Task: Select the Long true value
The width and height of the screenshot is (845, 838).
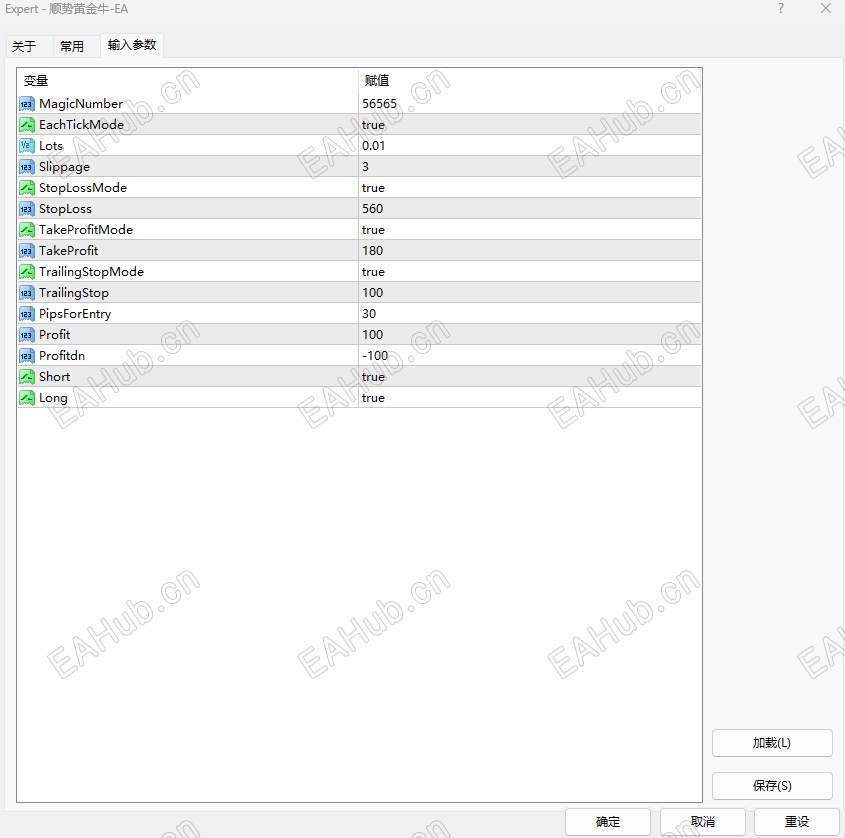Action: [x=373, y=398]
